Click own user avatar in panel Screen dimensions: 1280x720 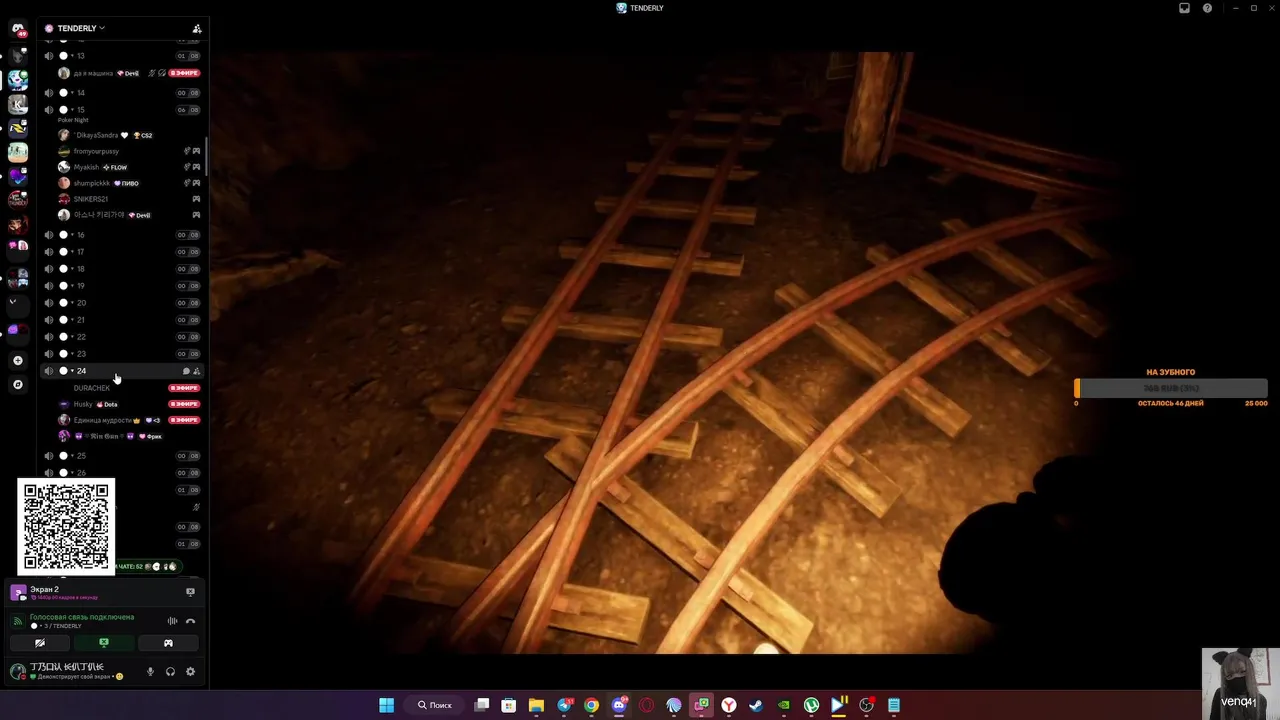click(18, 672)
